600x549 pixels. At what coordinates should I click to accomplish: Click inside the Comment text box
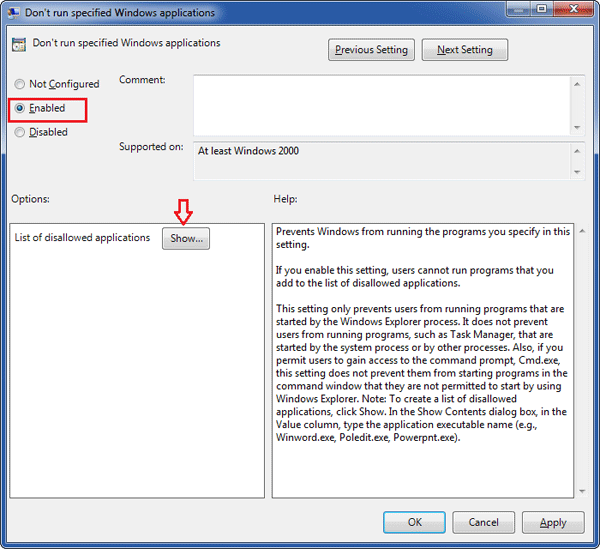pos(382,105)
